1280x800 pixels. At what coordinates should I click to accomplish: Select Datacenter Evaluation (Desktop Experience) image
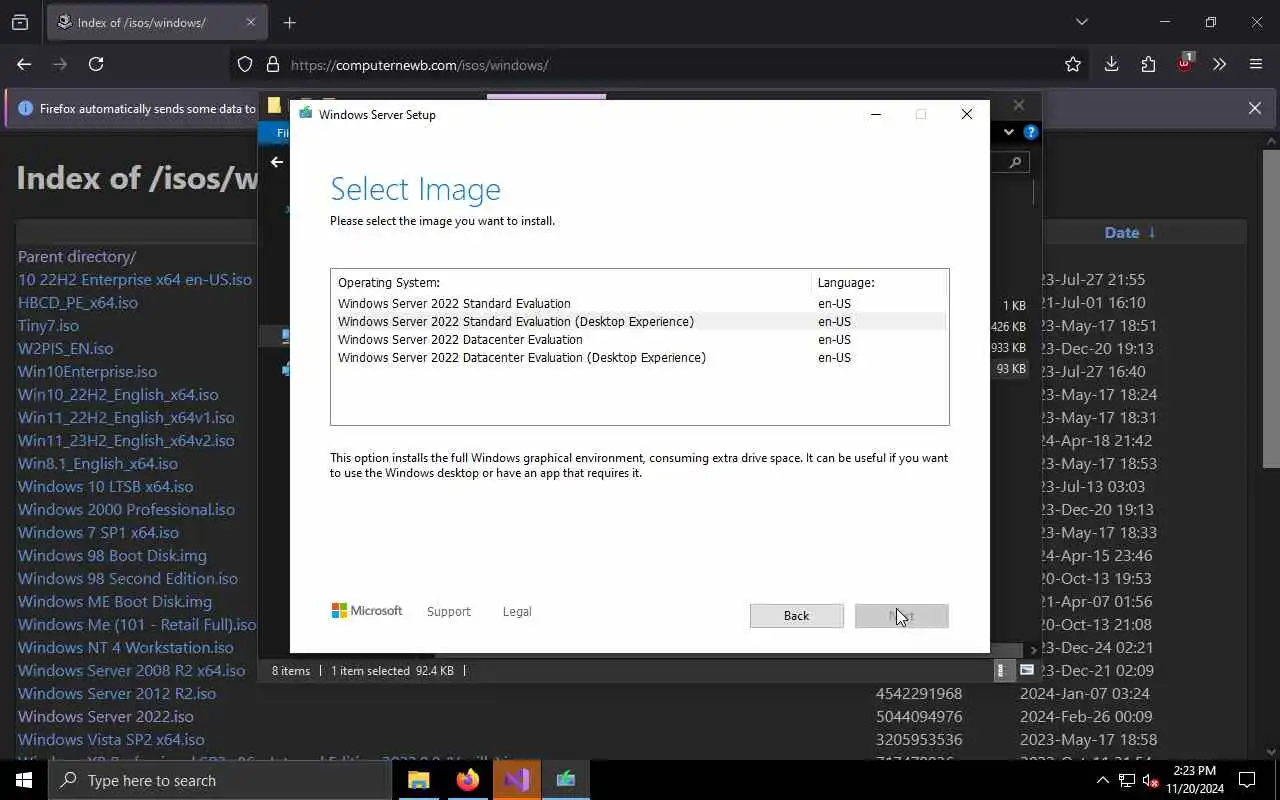click(638, 357)
